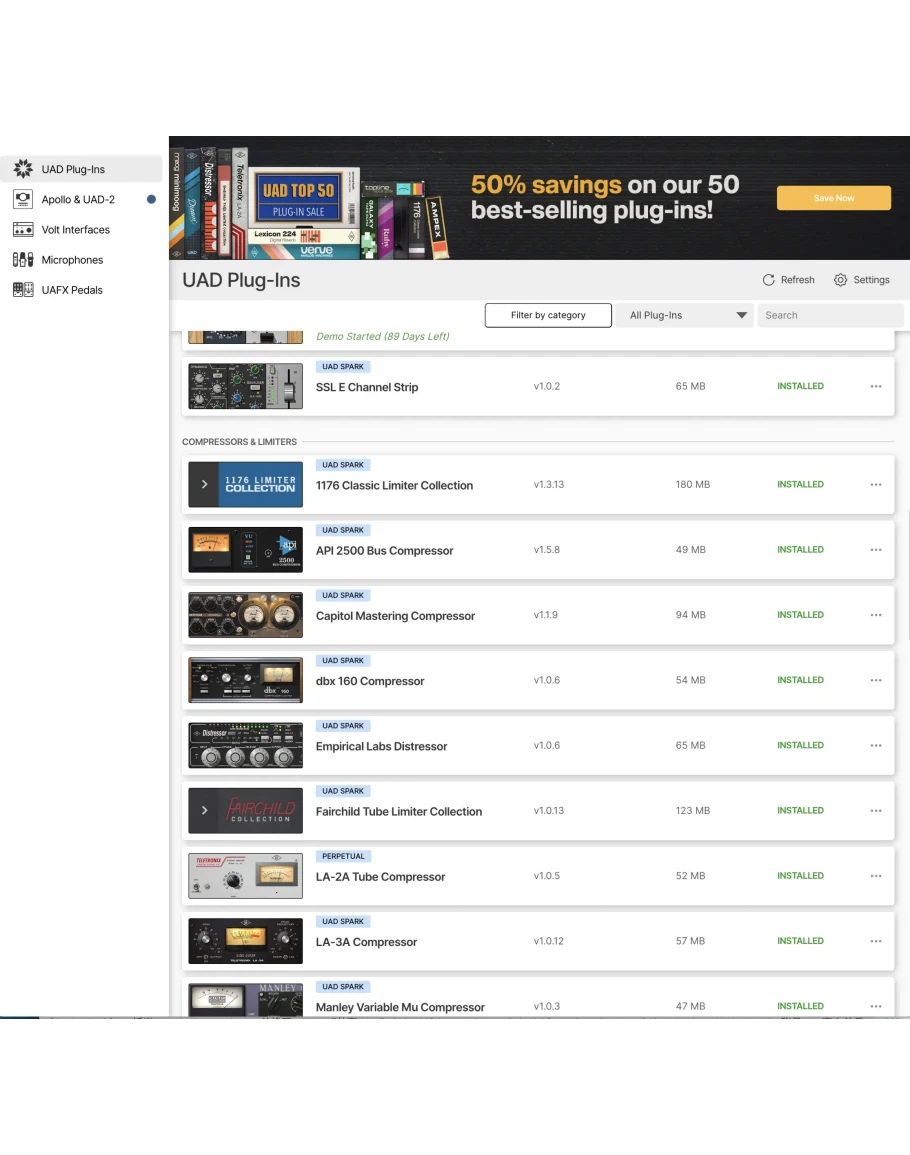The height and width of the screenshot is (1155, 910).
Task: Select Fairchild Tube Limiter Collection title
Action: pyautogui.click(x=399, y=812)
